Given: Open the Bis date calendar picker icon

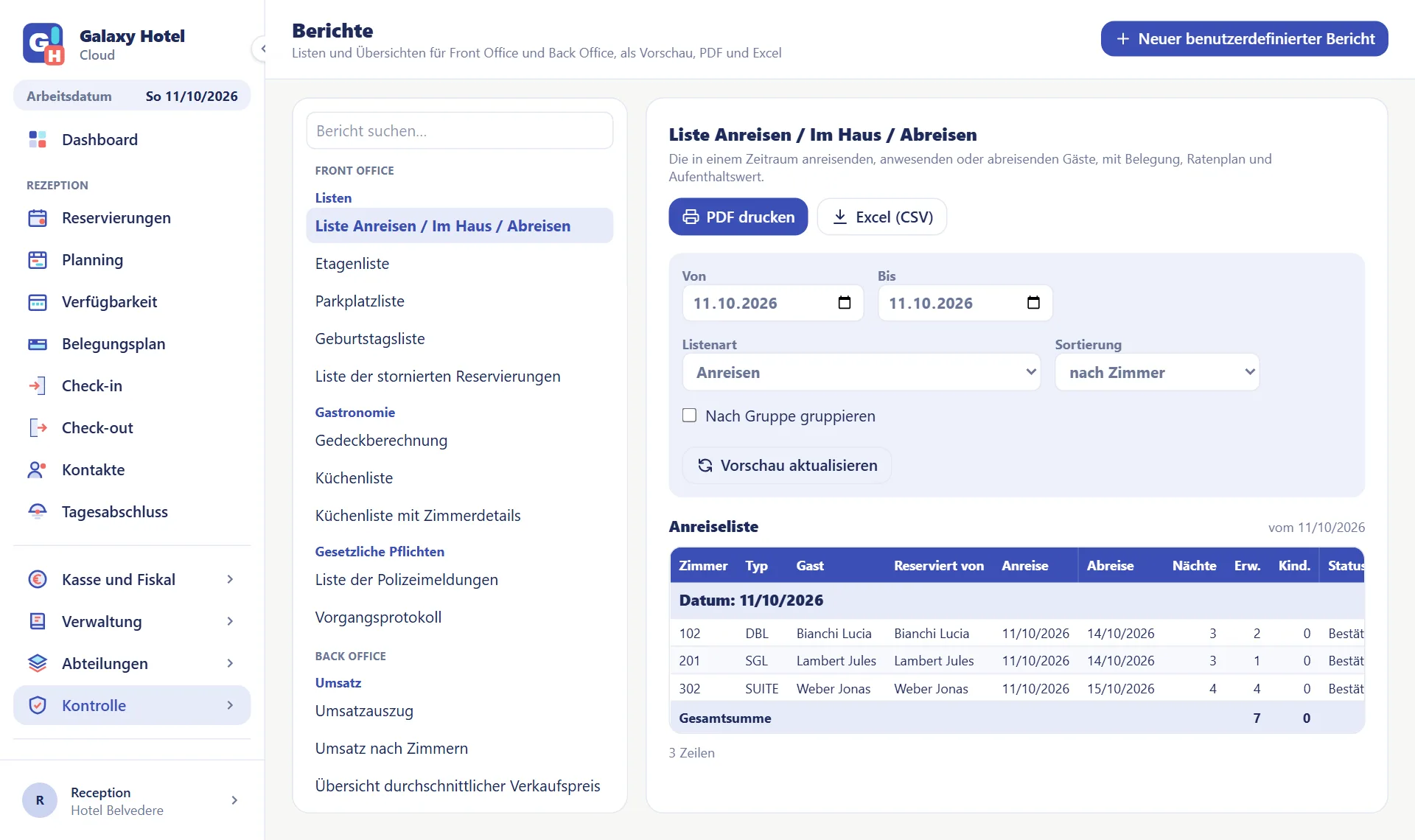Looking at the screenshot, I should (1033, 303).
